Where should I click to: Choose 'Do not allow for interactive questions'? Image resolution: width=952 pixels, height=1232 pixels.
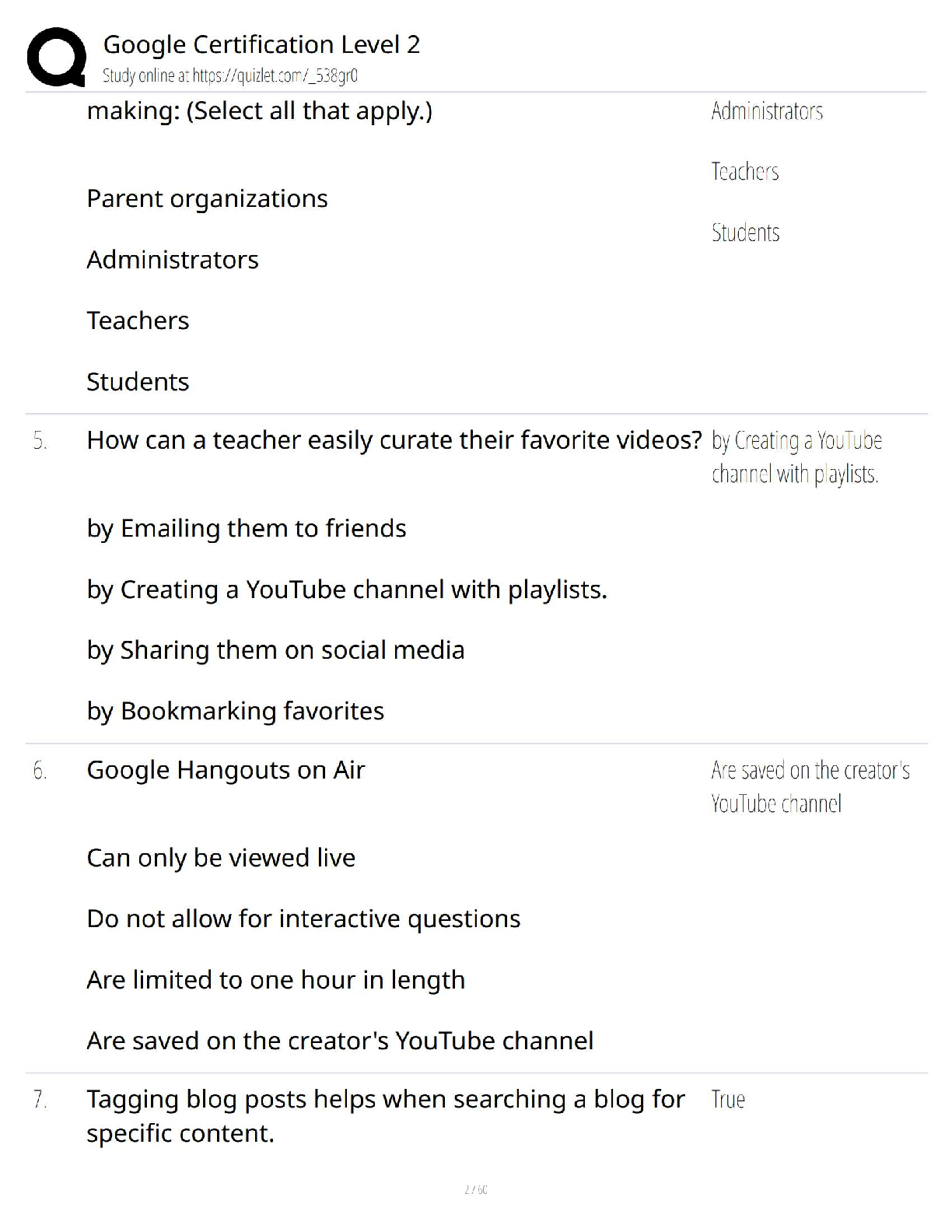303,919
